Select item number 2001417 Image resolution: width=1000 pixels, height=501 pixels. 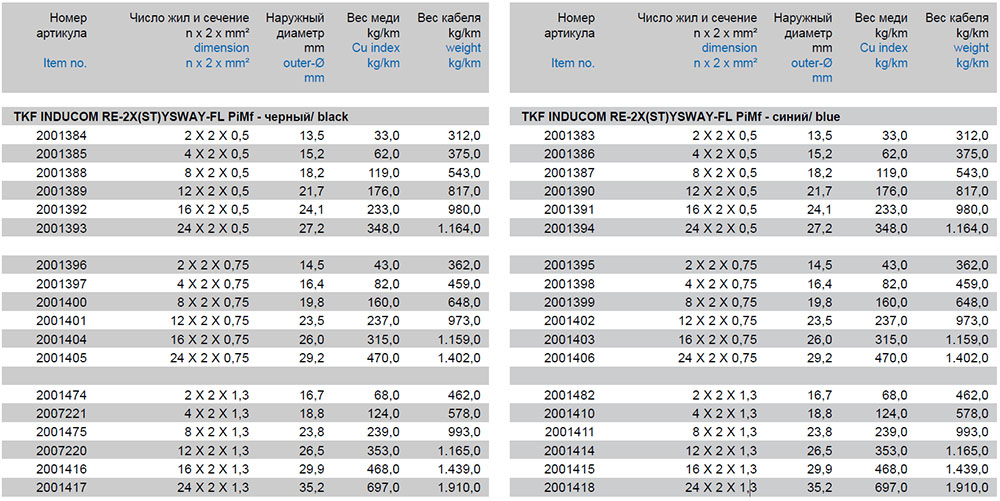click(61, 488)
